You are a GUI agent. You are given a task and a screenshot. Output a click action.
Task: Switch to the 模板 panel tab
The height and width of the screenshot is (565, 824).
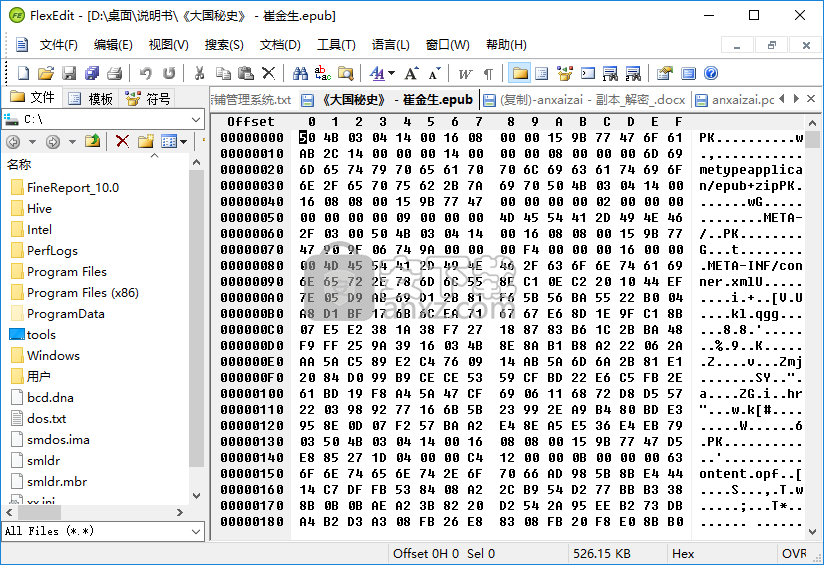[91, 98]
